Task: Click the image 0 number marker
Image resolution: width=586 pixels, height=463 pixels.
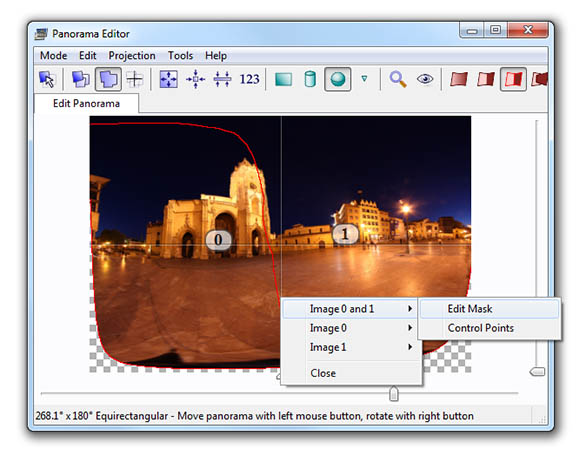Action: tap(218, 240)
